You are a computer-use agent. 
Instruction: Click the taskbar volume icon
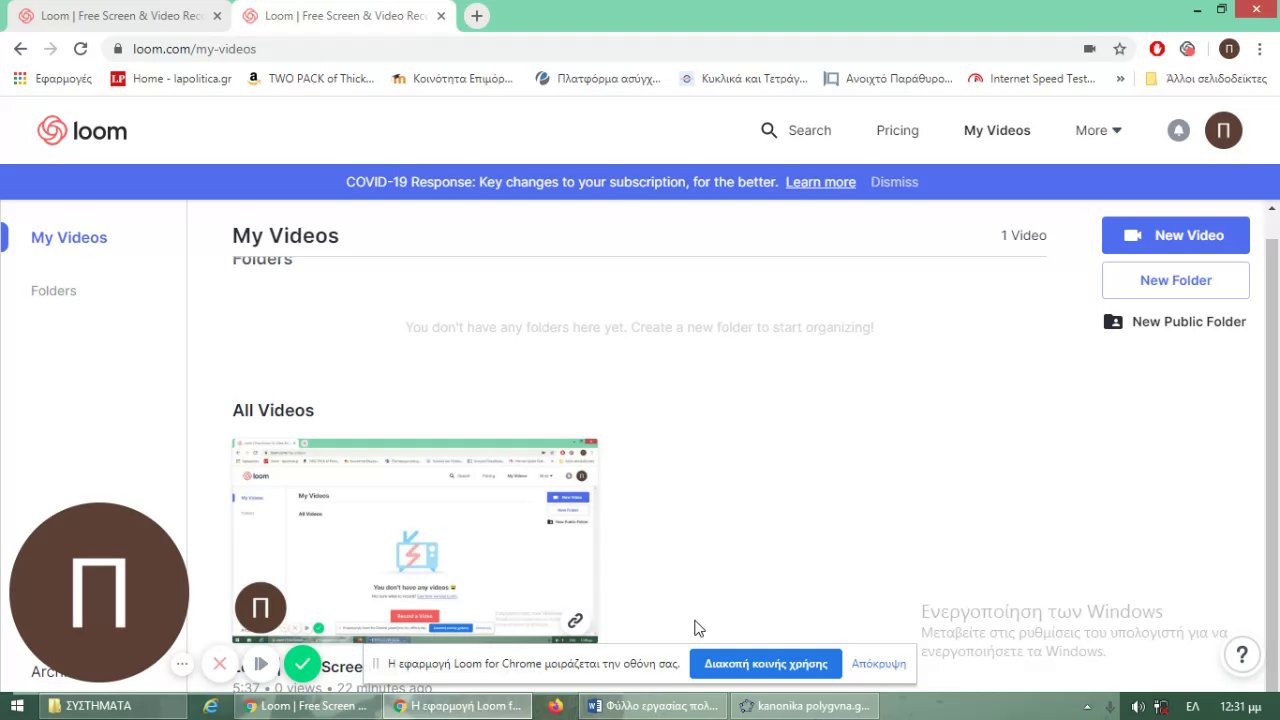[1137, 706]
